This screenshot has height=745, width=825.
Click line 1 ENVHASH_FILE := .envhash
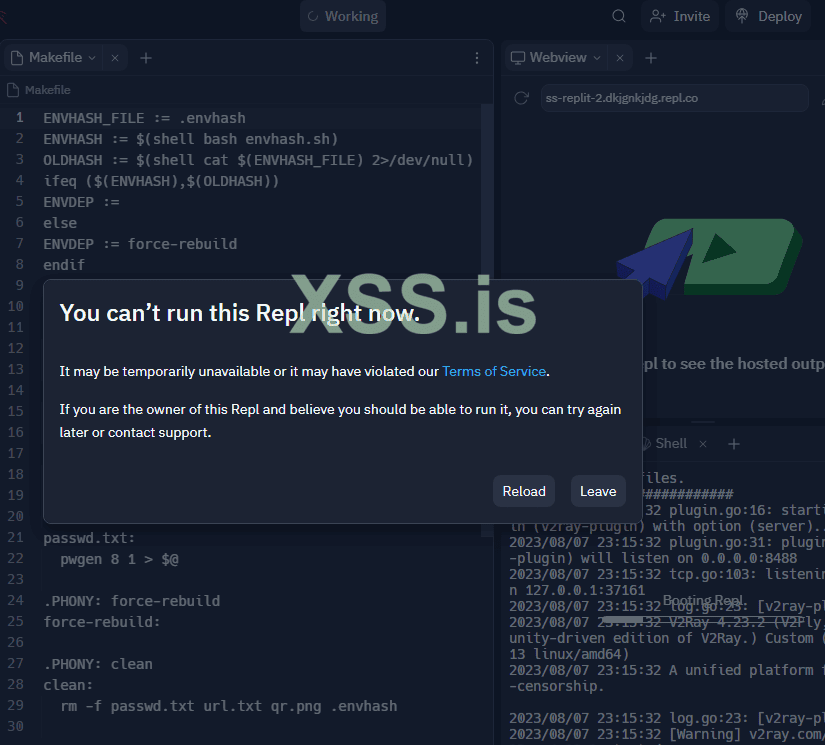[x=144, y=118]
